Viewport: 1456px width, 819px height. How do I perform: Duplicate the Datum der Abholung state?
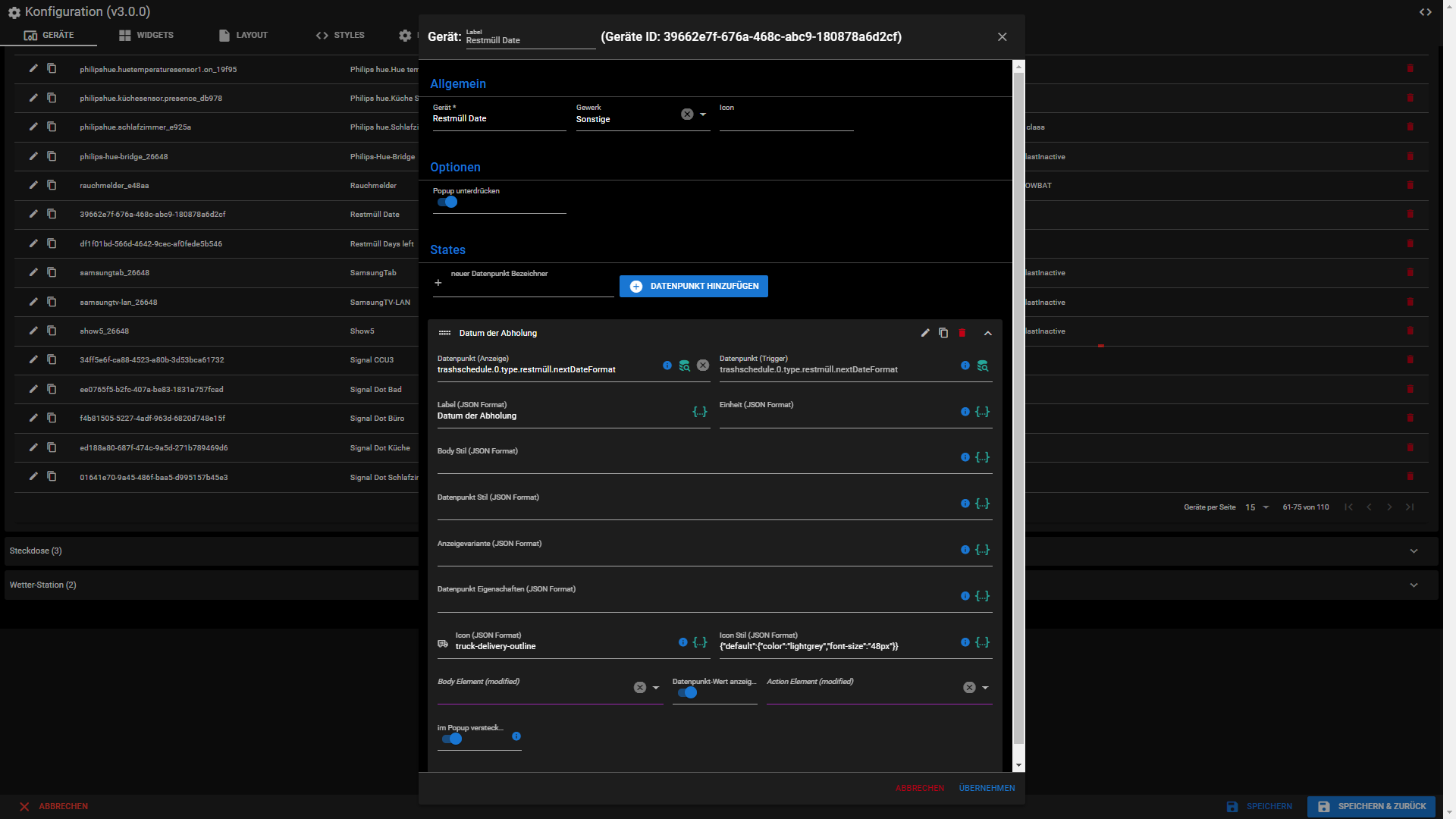[x=943, y=333]
